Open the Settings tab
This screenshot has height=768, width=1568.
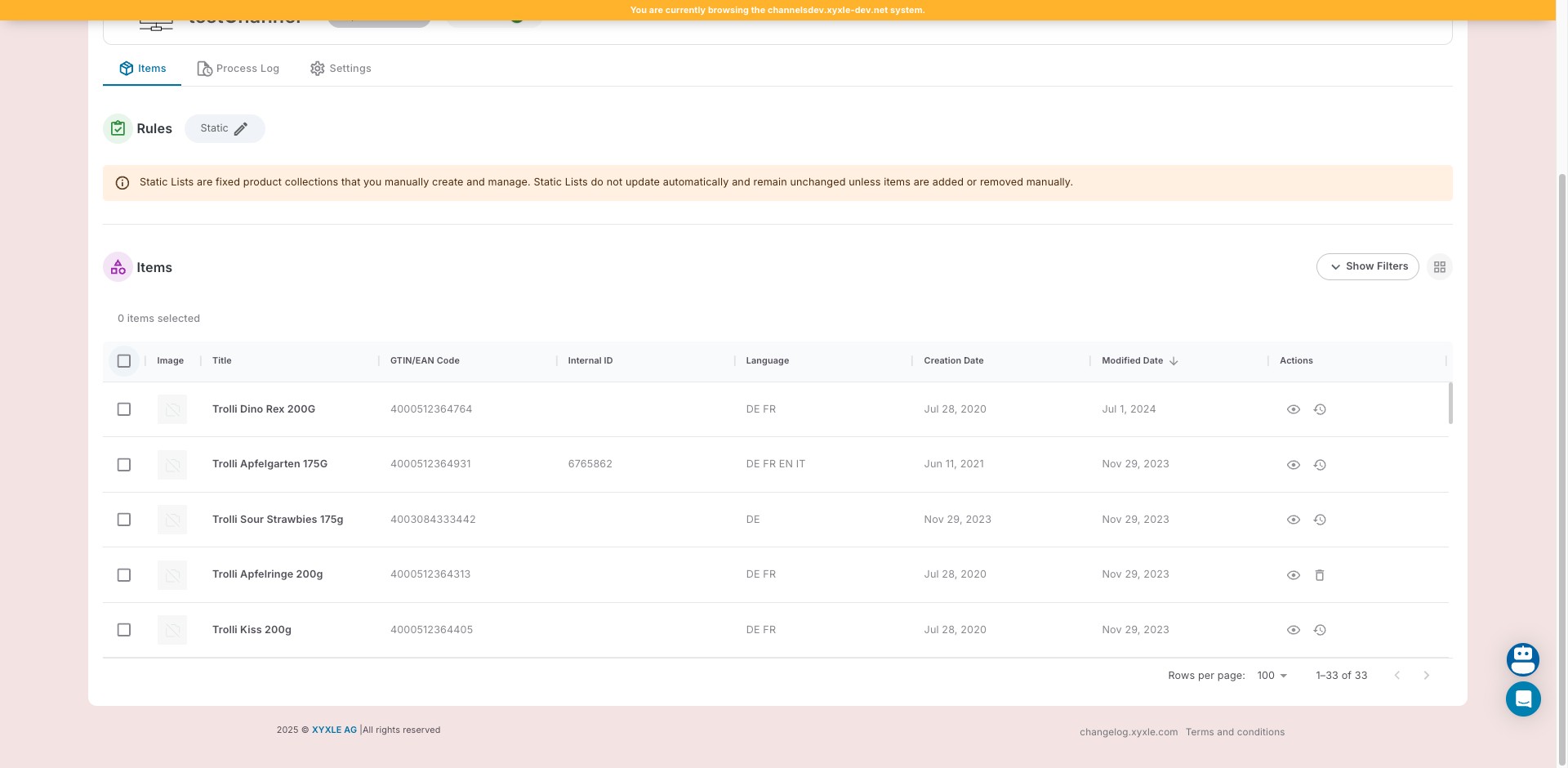pos(341,69)
